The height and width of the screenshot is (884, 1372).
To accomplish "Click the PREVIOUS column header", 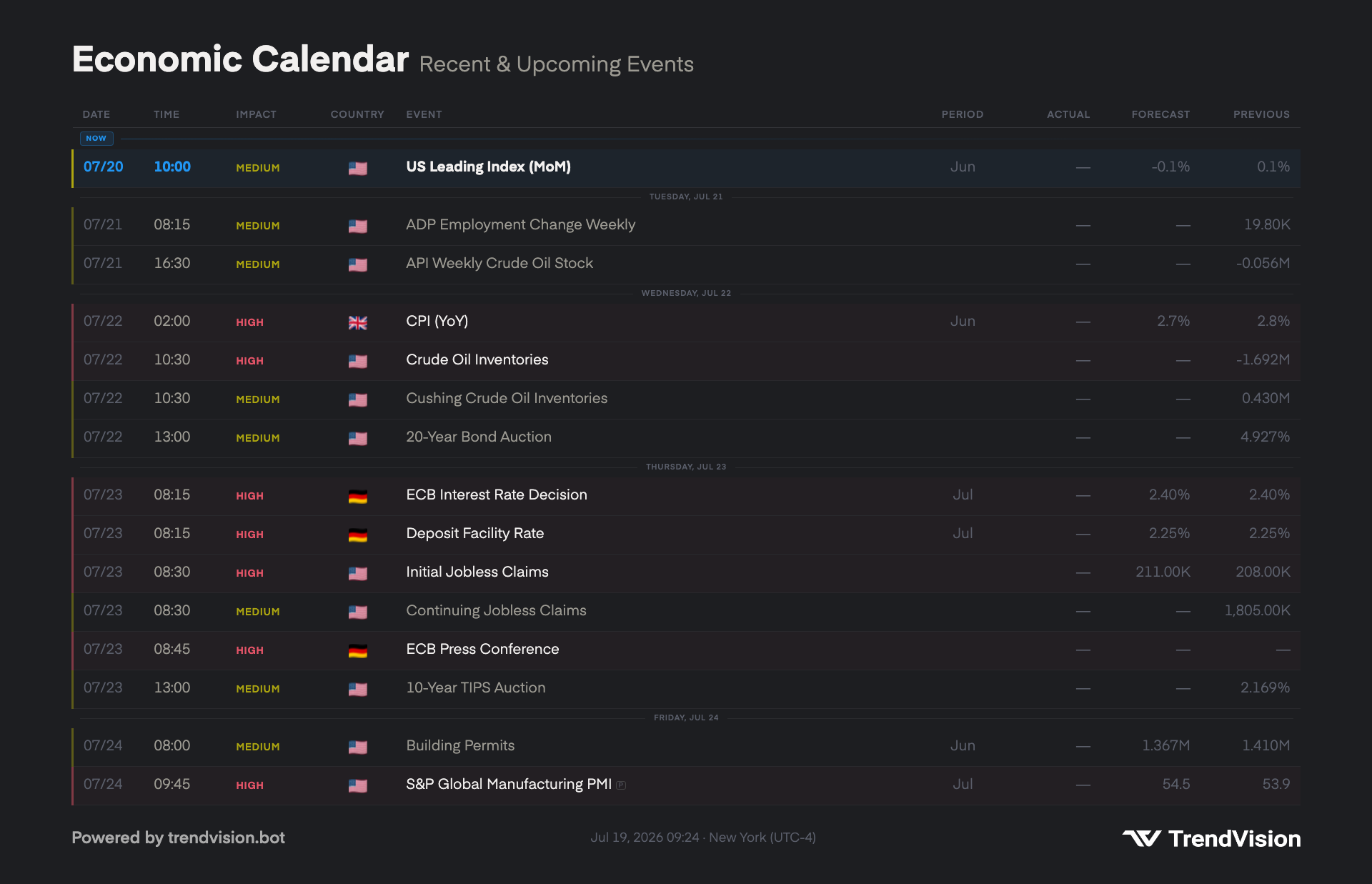I will click(1261, 114).
